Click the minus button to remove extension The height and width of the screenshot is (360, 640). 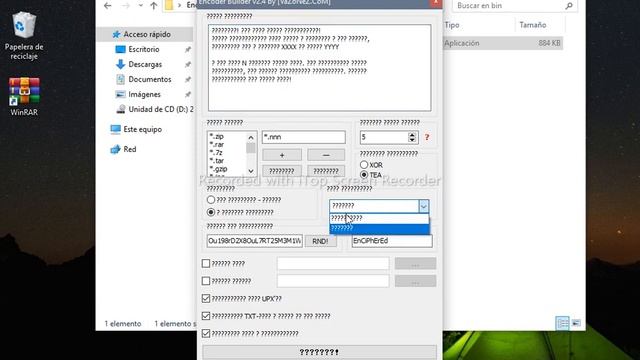(326, 155)
